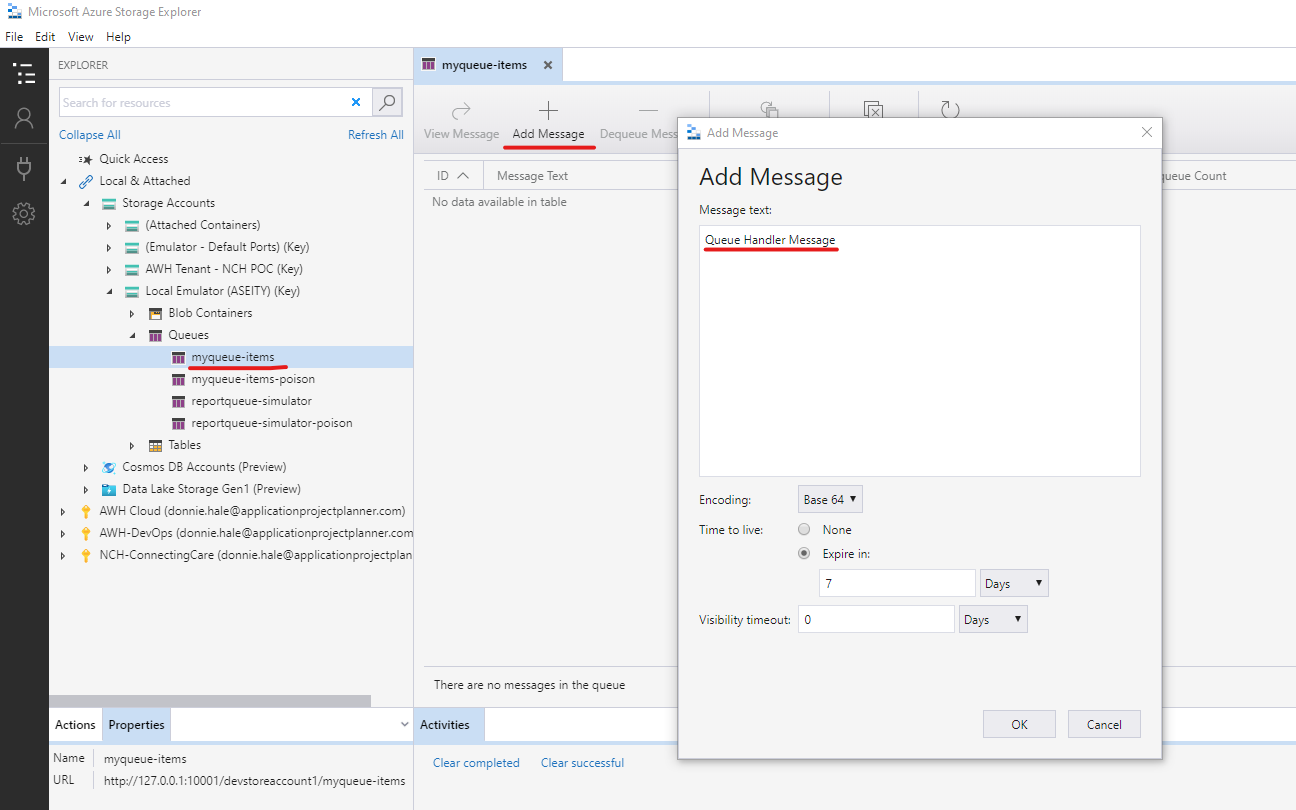Select reportqueue-simulator-poison queue

coord(272,423)
